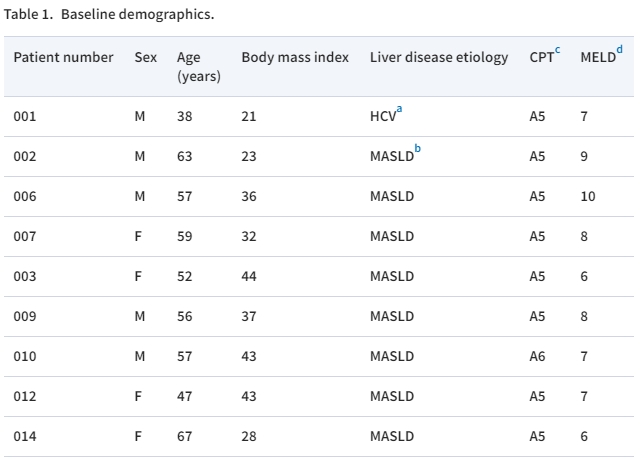Select MELD value 9 for patient 002
This screenshot has width=642, height=462.
pos(583,156)
